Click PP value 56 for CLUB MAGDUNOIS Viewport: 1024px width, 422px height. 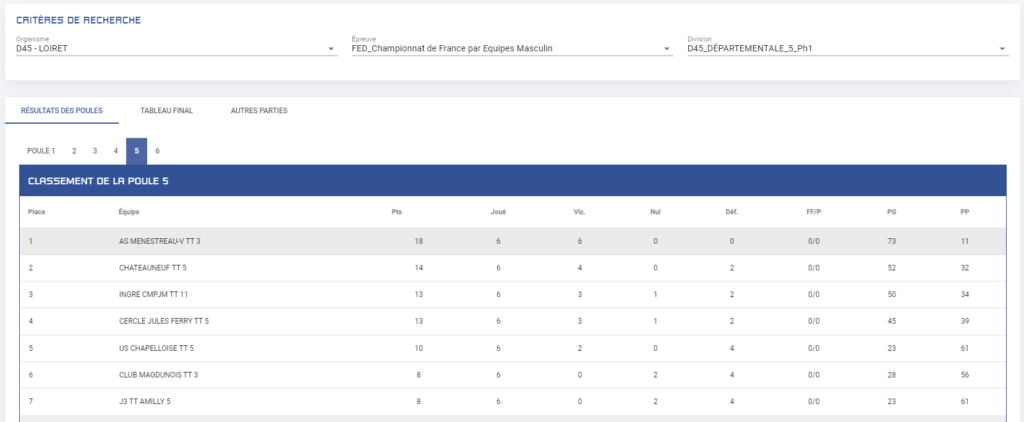[965, 375]
